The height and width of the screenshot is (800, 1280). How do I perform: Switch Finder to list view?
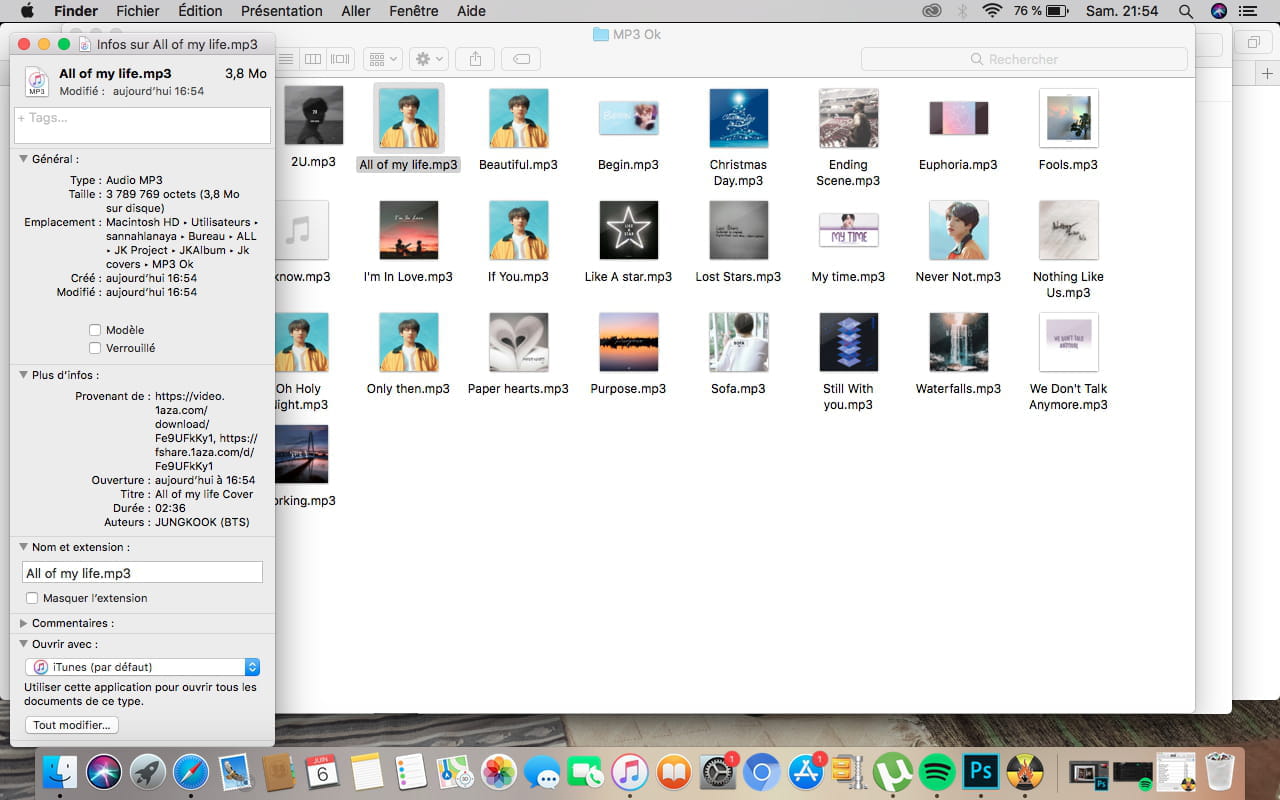click(286, 59)
